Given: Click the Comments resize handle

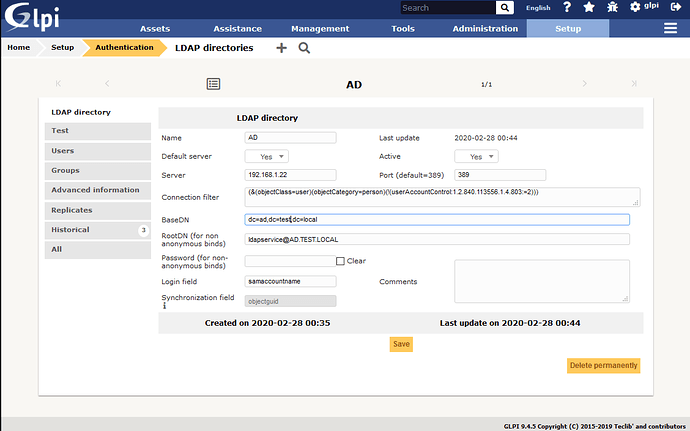Looking at the screenshot, I should [x=625, y=299].
